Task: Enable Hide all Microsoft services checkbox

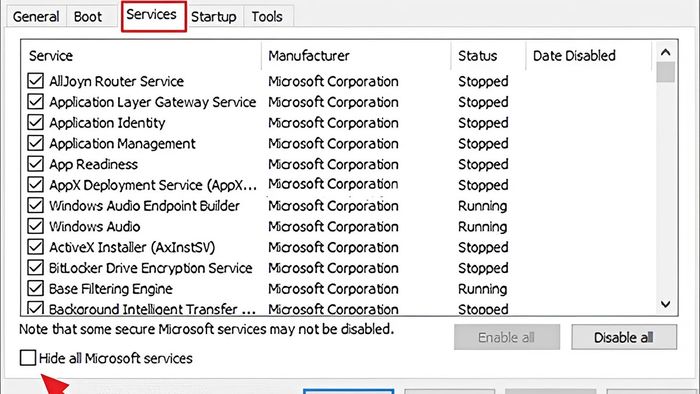Action: 28,357
